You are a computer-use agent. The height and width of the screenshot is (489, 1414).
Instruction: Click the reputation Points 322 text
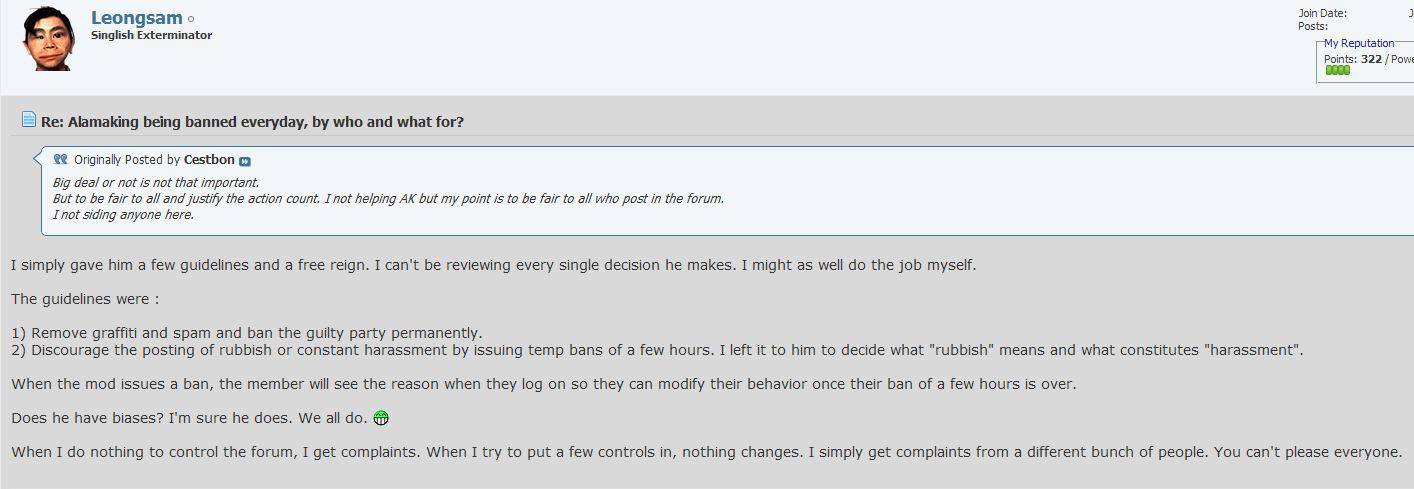(x=1353, y=59)
